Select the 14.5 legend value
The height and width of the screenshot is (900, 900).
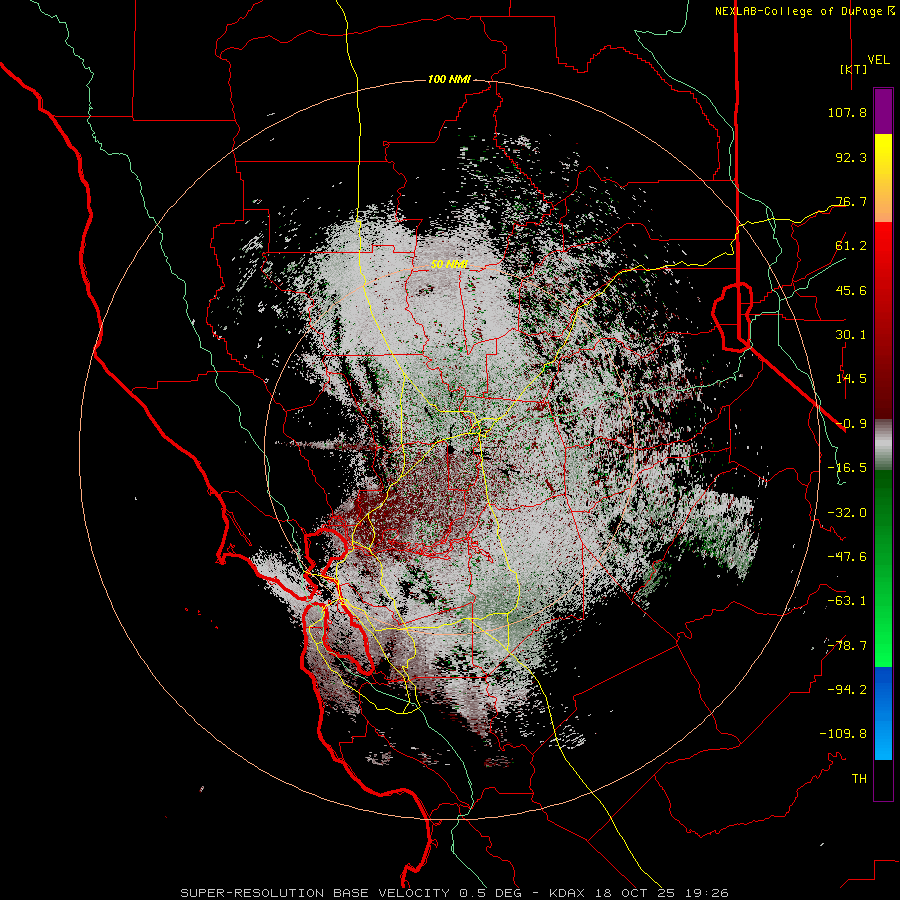click(x=851, y=379)
